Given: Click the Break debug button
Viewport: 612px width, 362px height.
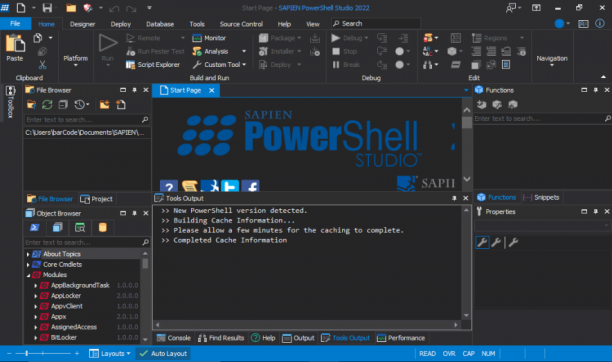Looking at the screenshot, I should [x=346, y=64].
